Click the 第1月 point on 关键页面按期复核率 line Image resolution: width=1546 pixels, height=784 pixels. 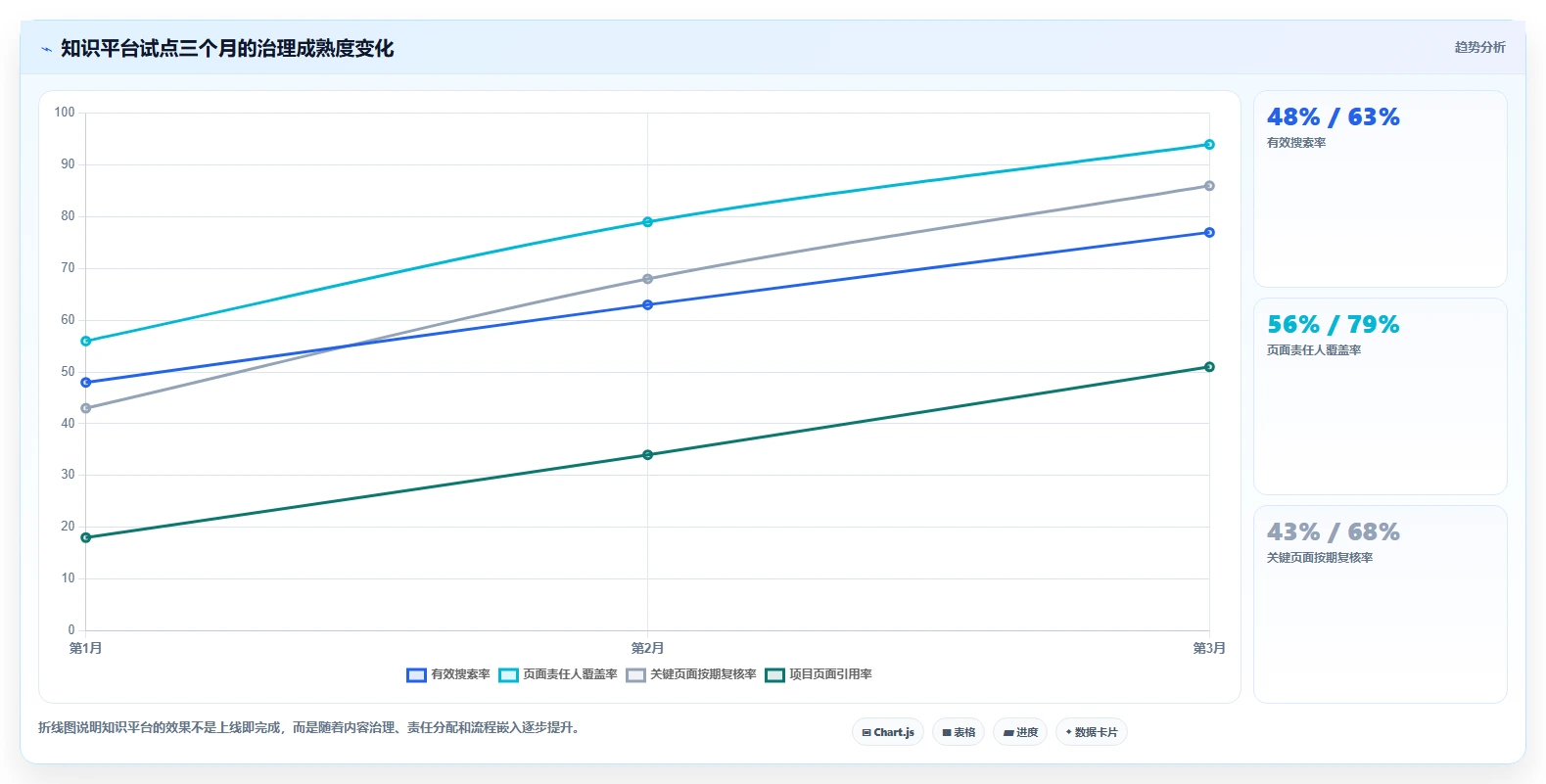[x=86, y=408]
